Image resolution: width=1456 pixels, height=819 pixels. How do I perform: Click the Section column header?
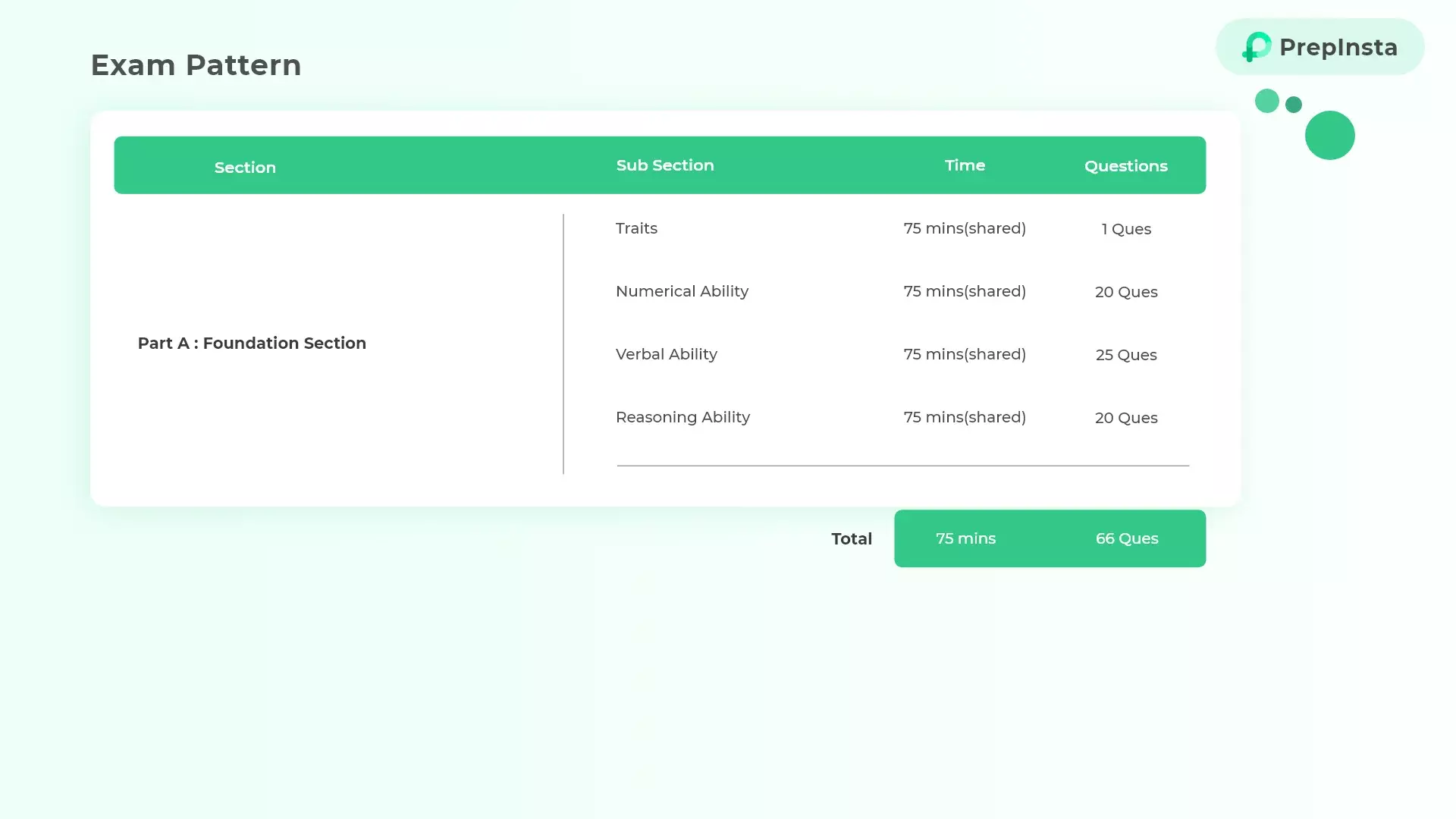(245, 168)
